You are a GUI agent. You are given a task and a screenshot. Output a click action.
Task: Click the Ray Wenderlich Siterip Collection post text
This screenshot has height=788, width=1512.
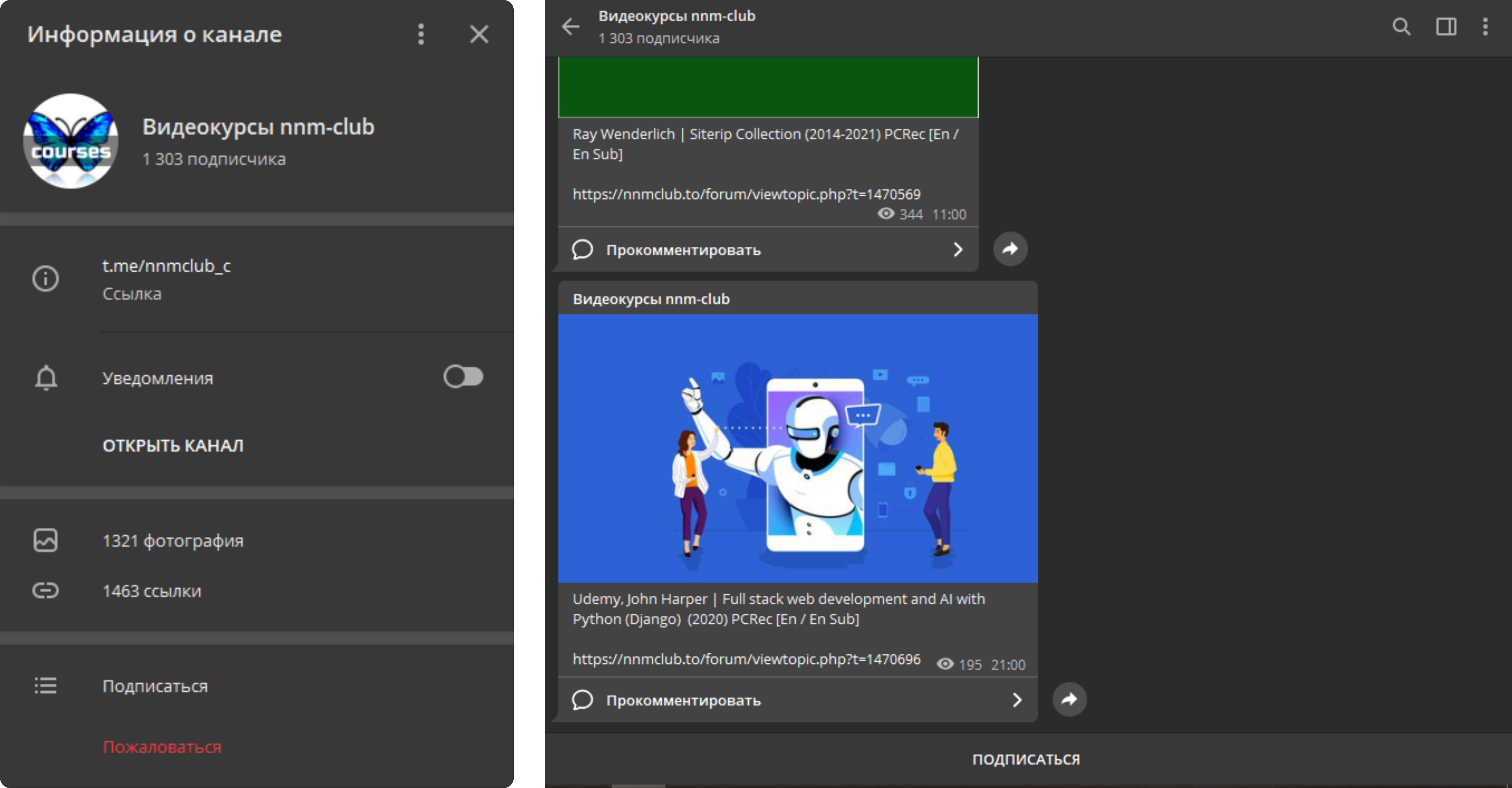(x=765, y=144)
